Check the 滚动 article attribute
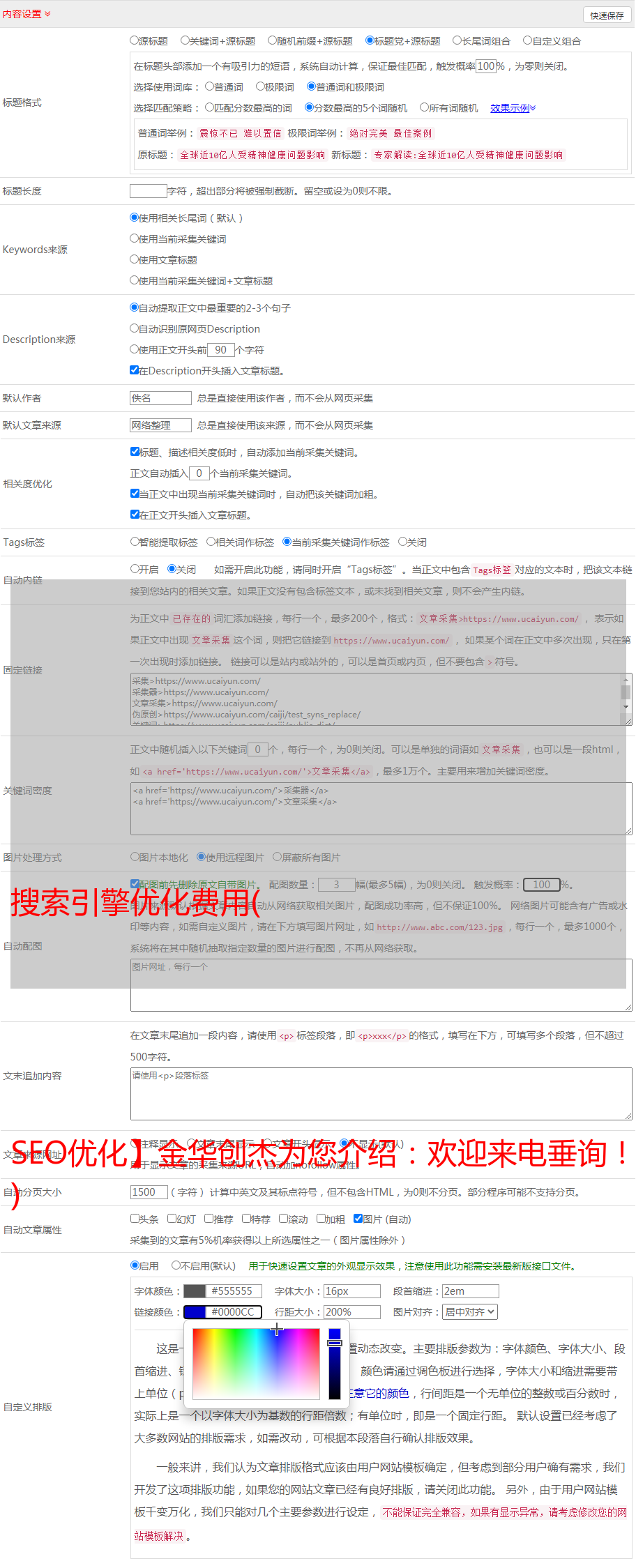The image size is (636, 1568). click(x=283, y=1219)
